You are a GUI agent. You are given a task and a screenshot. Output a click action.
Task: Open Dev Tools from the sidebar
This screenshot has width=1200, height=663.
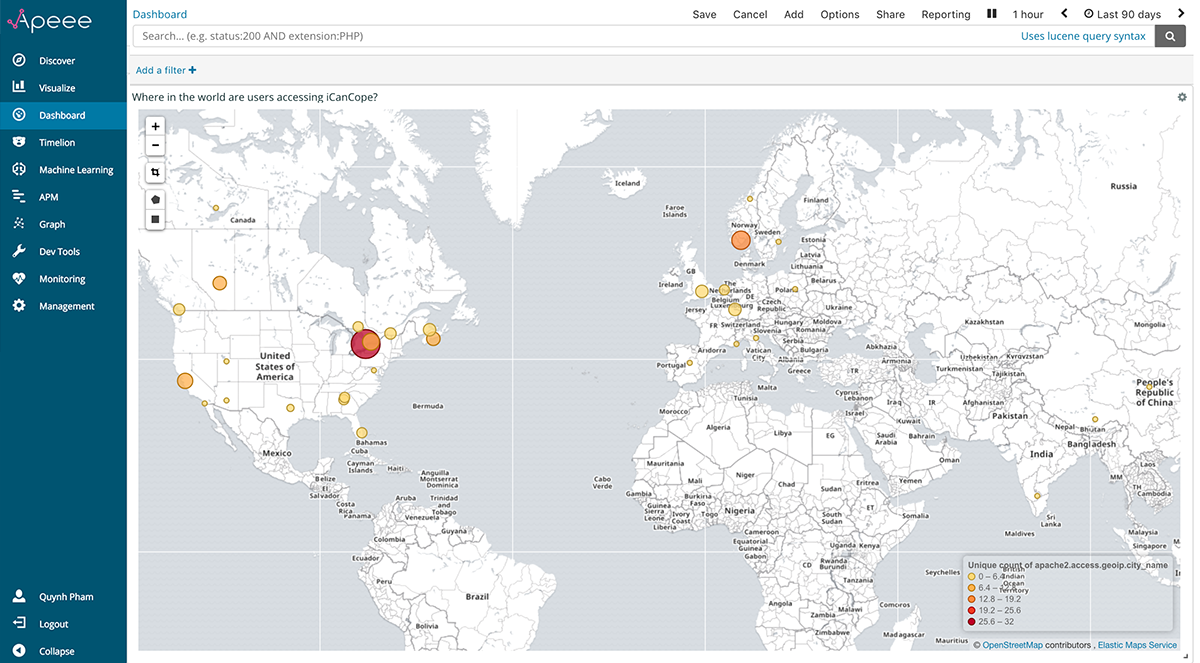[x=59, y=252]
